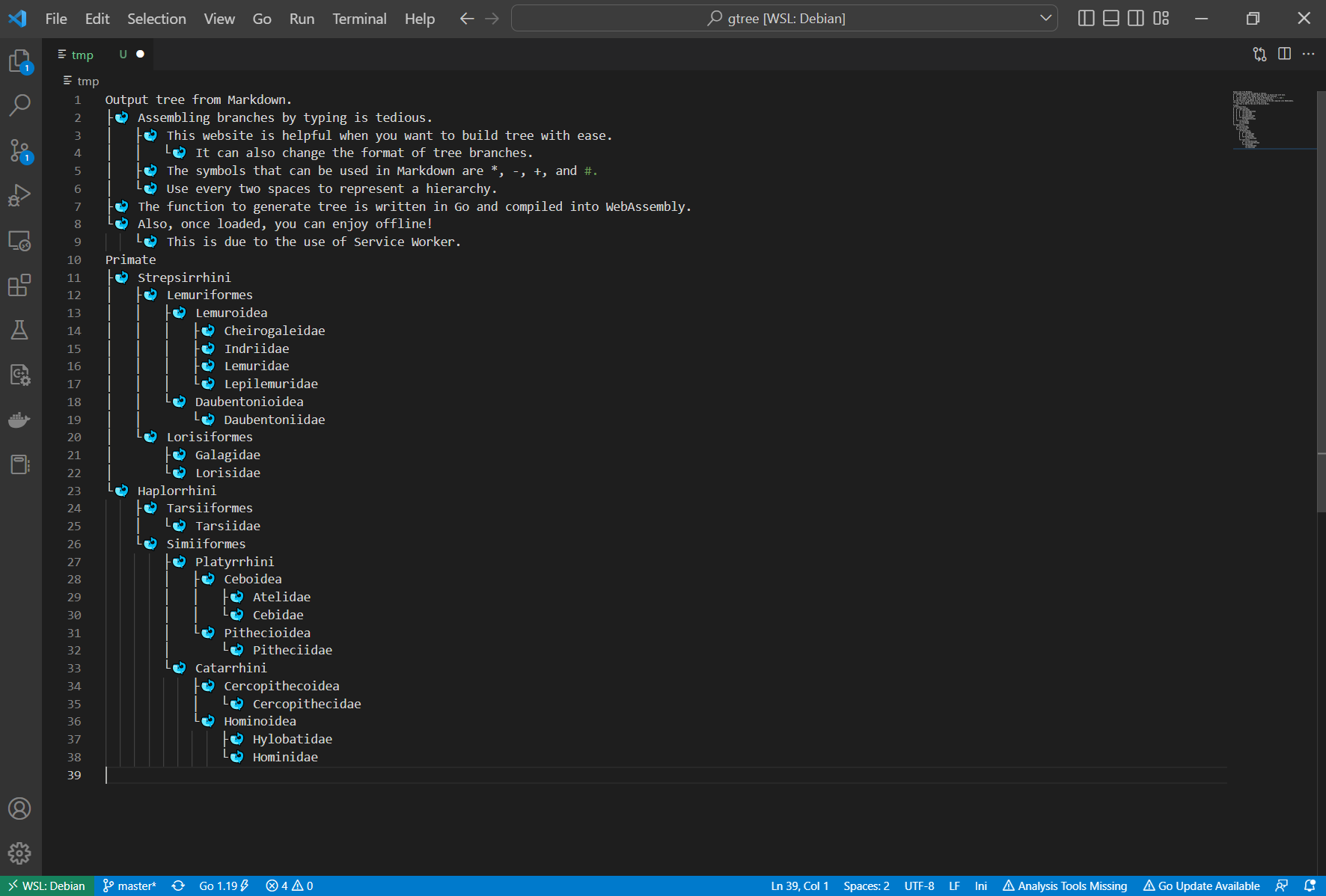This screenshot has height=896, width=1326.
Task: Open activity bar icon below Testing
Action: coord(20,375)
